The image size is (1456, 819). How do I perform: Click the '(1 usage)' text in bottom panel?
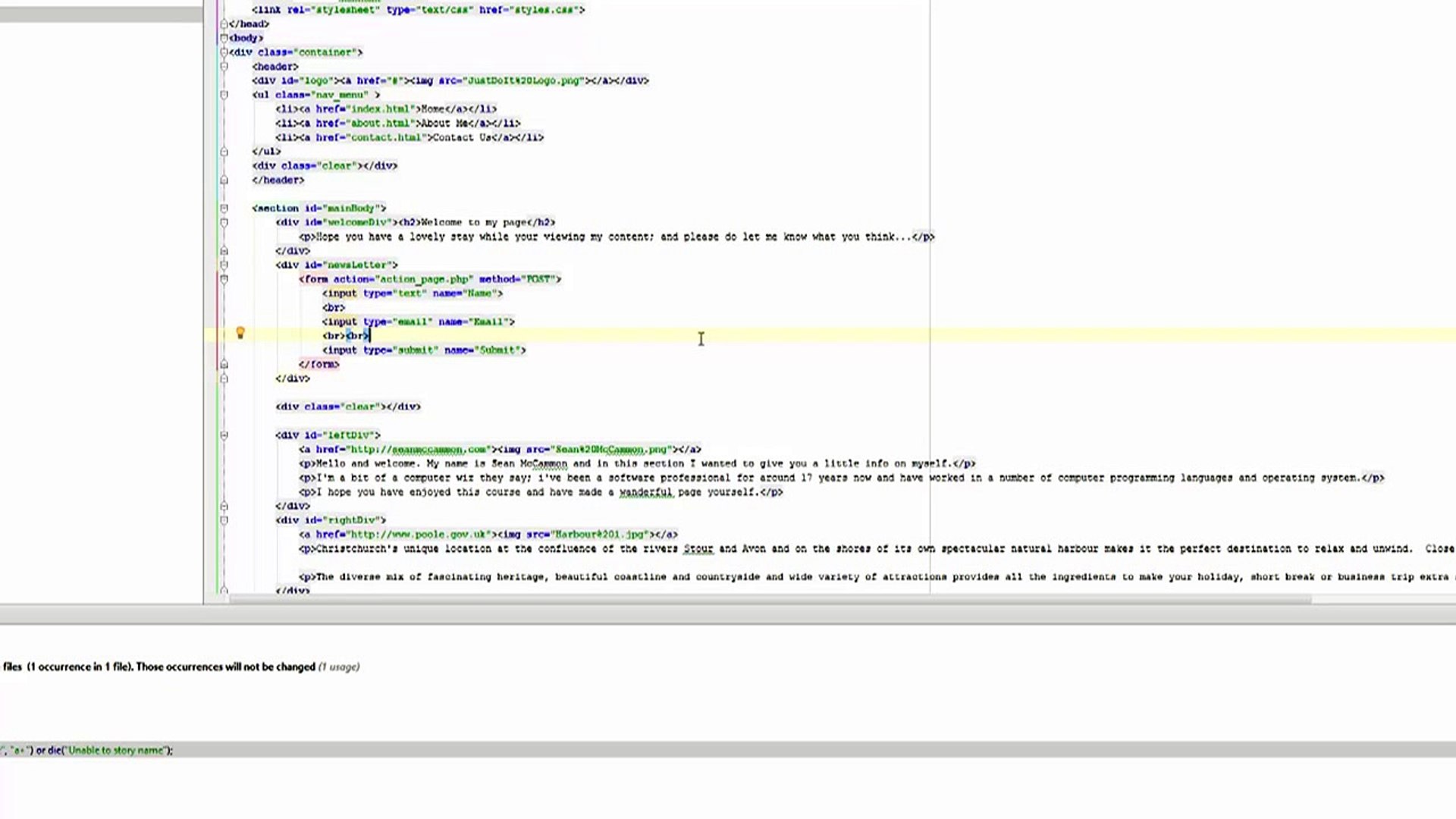click(339, 667)
